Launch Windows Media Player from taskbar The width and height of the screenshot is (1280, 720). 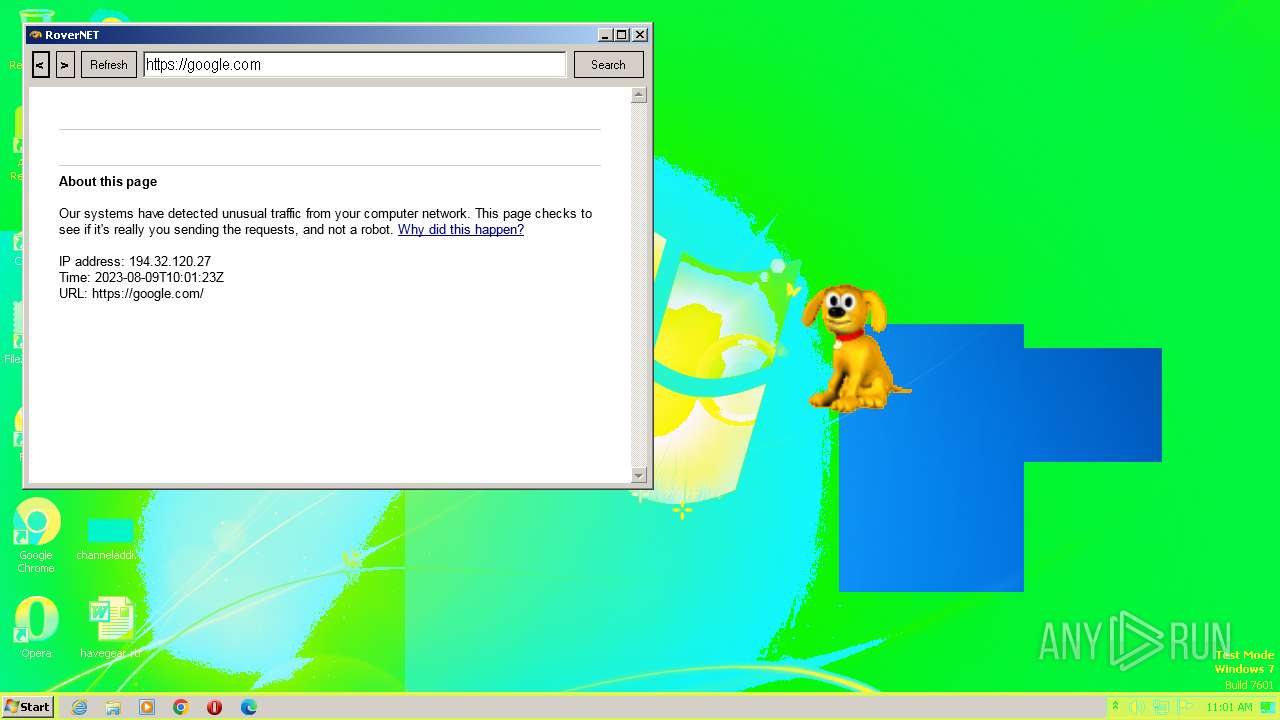147,707
